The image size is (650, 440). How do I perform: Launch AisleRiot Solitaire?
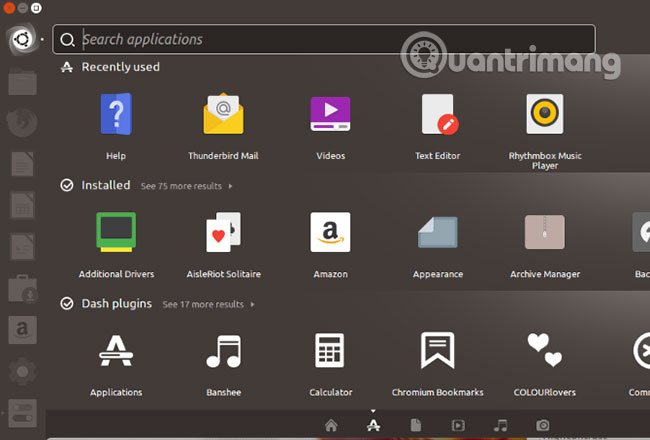click(223, 232)
